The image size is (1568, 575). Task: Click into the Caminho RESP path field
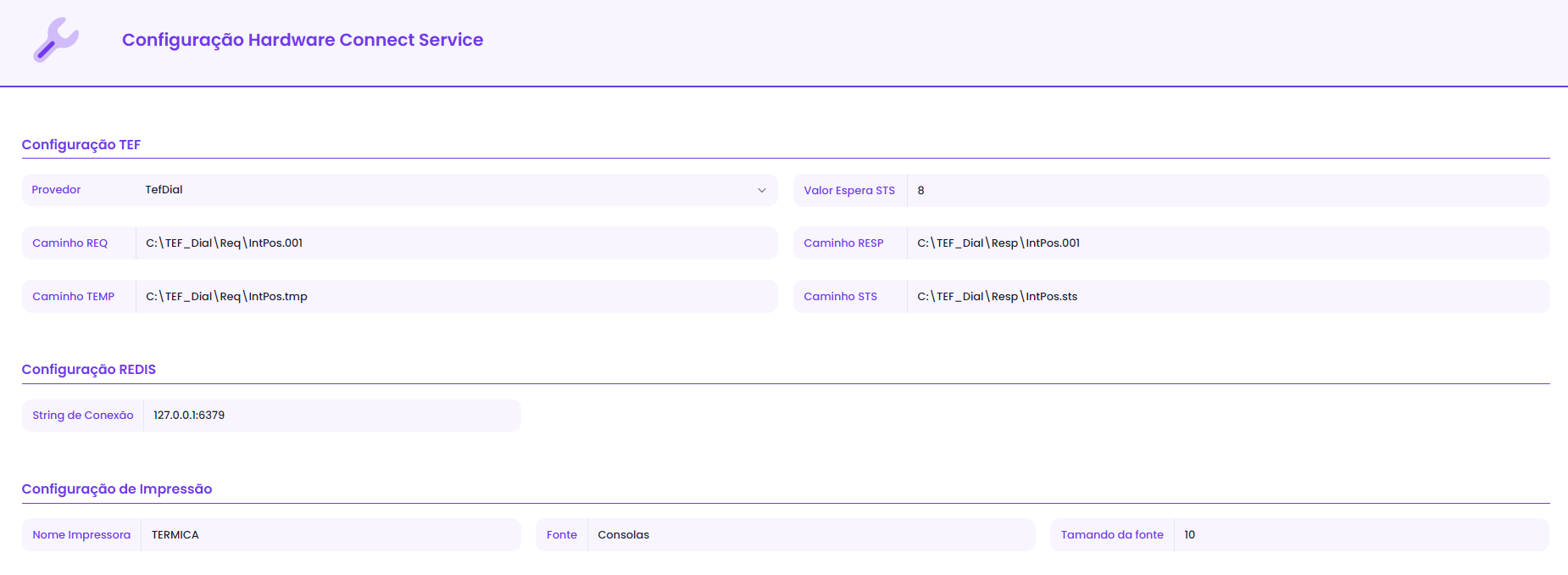1227,243
